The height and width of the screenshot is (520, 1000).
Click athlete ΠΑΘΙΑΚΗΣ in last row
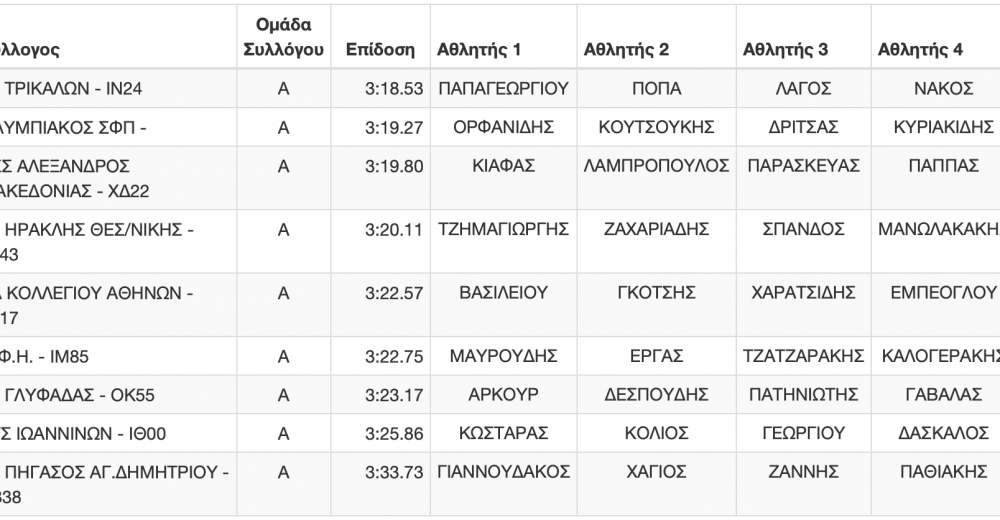[944, 472]
